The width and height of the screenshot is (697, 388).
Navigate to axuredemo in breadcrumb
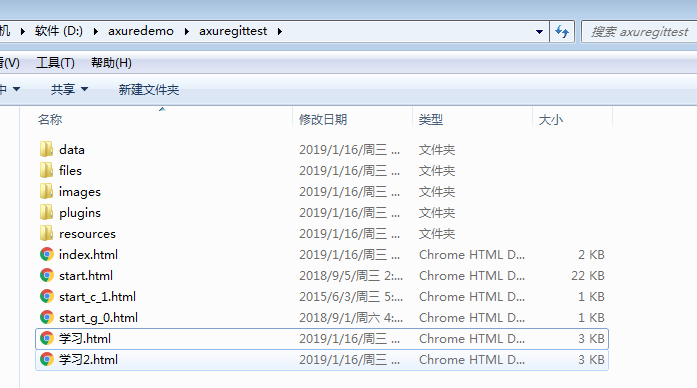point(141,31)
